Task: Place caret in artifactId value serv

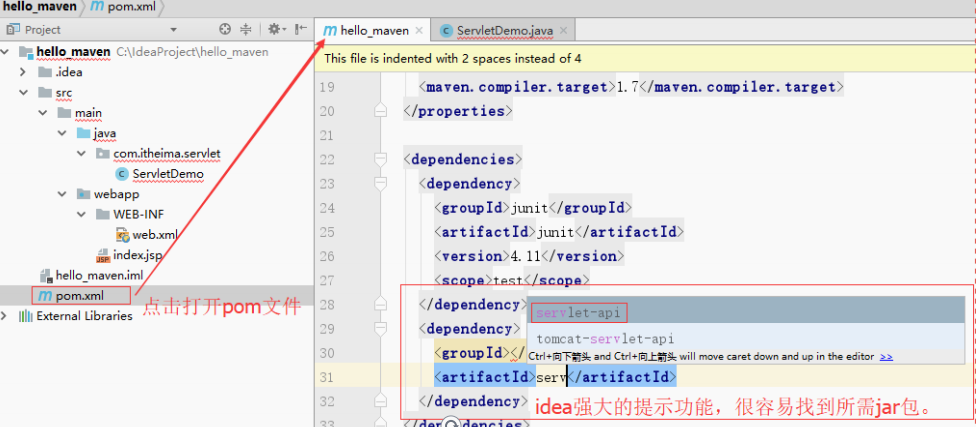Action: tap(551, 377)
